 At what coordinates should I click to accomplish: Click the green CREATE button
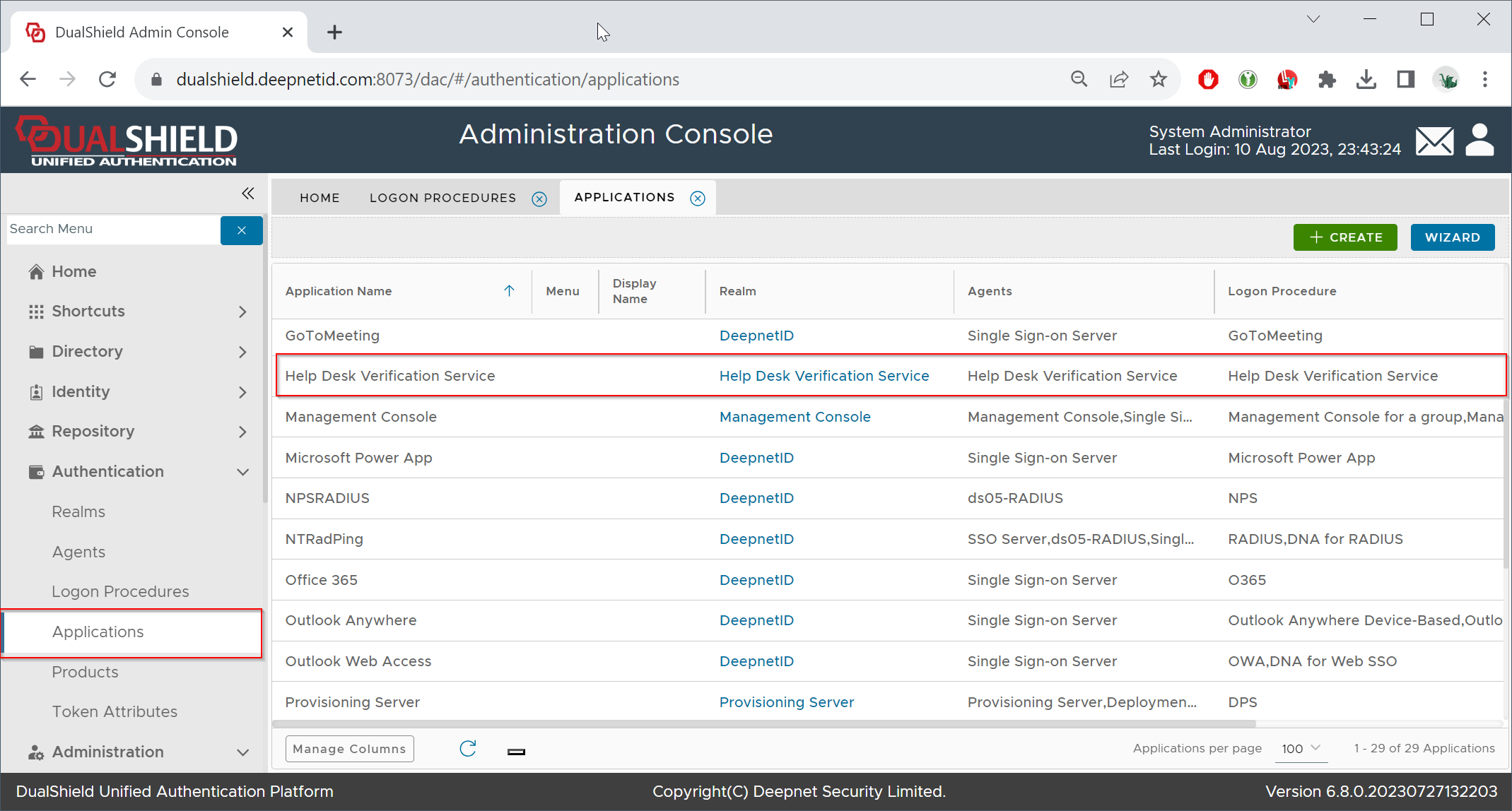pyautogui.click(x=1344, y=237)
